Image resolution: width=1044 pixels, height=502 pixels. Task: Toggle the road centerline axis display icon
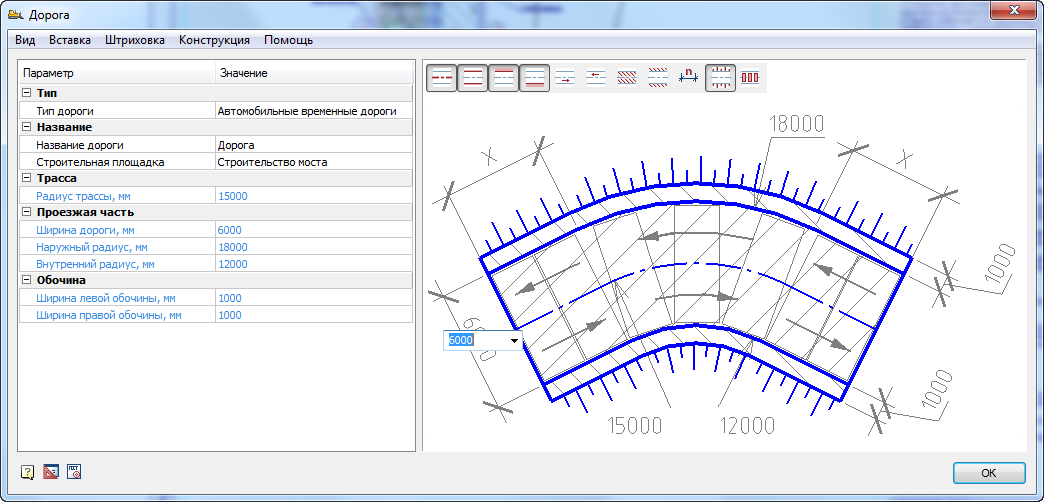pos(441,78)
